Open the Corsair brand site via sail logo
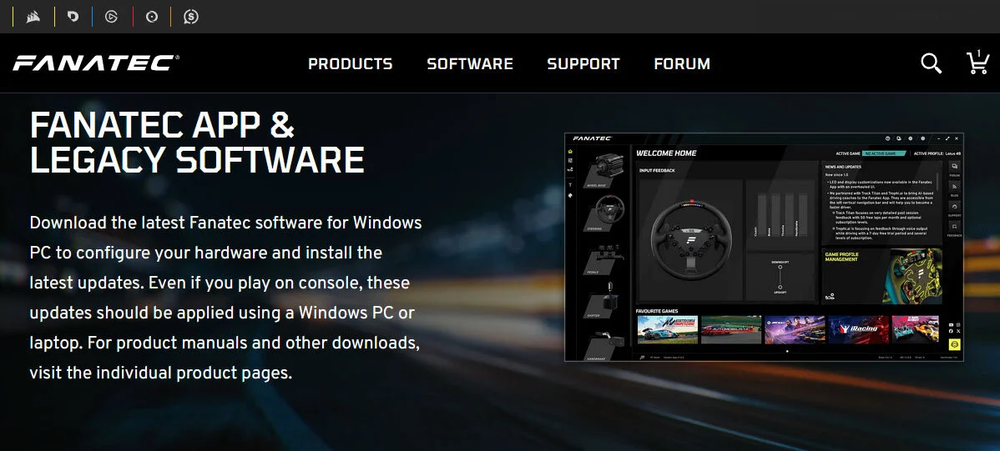 (x=34, y=17)
